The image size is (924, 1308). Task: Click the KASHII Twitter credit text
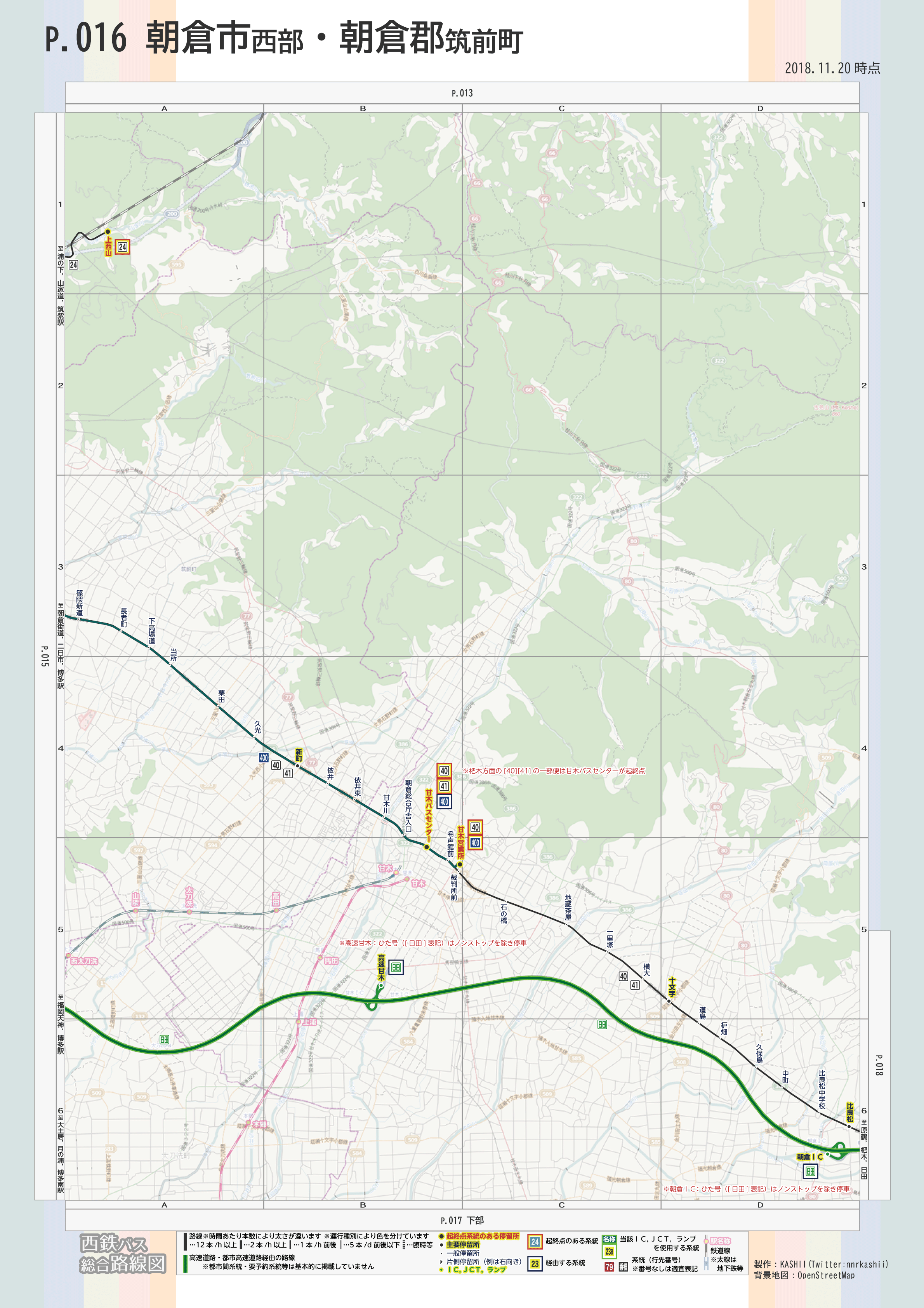click(821, 1264)
